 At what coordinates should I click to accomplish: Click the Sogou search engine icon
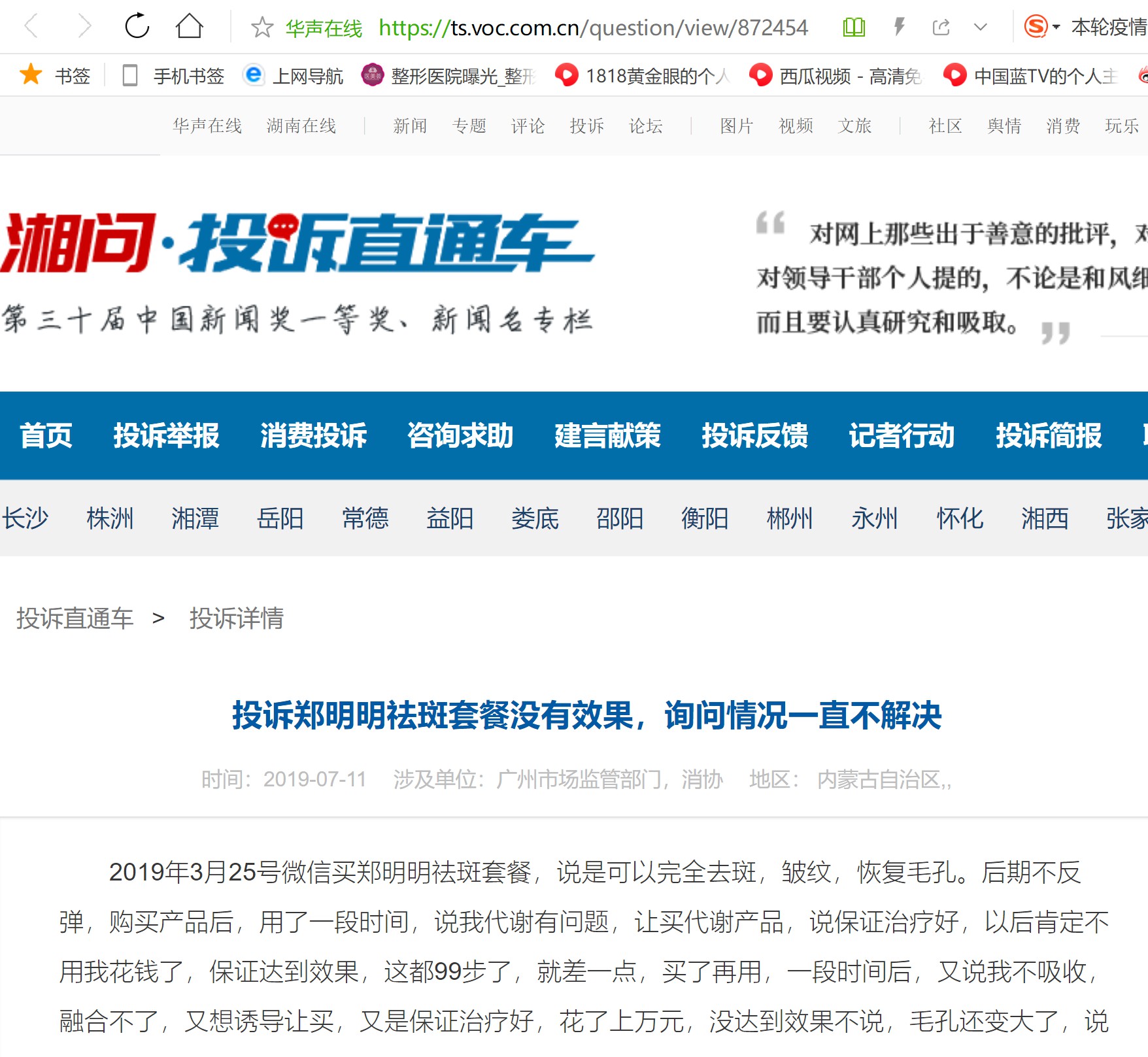click(x=1036, y=27)
